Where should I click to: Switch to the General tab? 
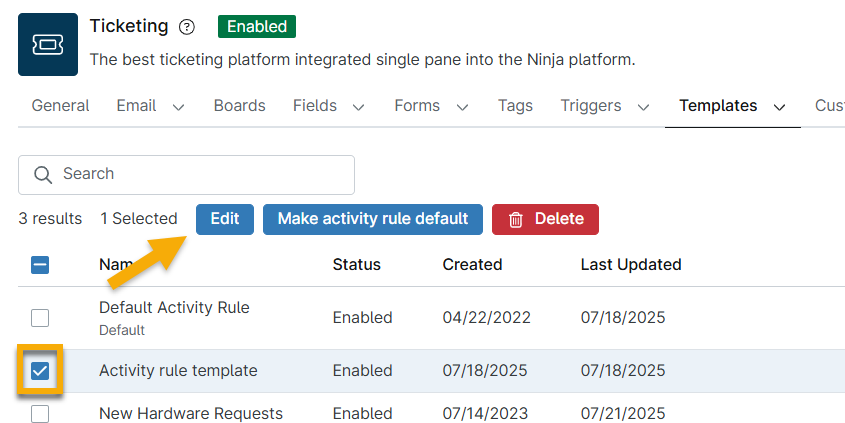click(x=60, y=106)
